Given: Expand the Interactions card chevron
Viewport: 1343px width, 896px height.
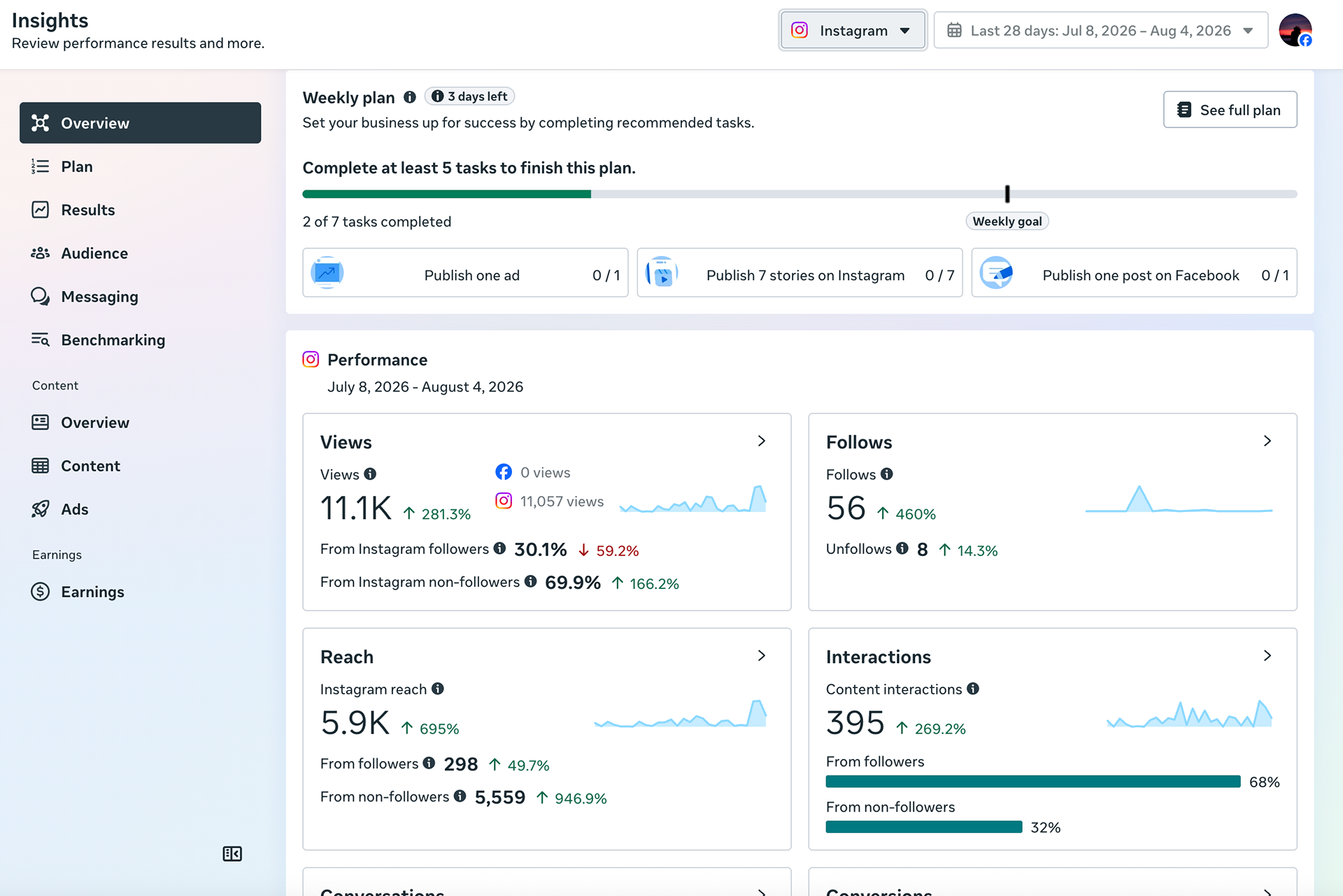Looking at the screenshot, I should 1267,656.
